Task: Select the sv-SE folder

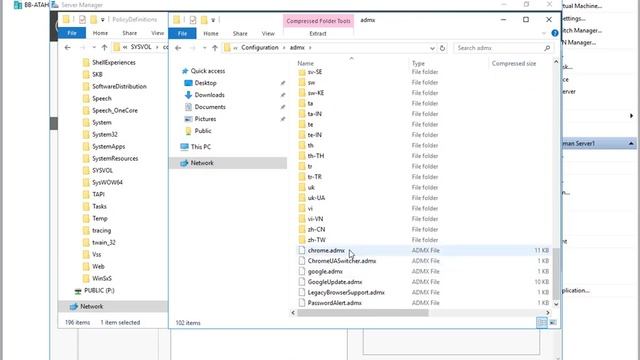Action: 315,72
